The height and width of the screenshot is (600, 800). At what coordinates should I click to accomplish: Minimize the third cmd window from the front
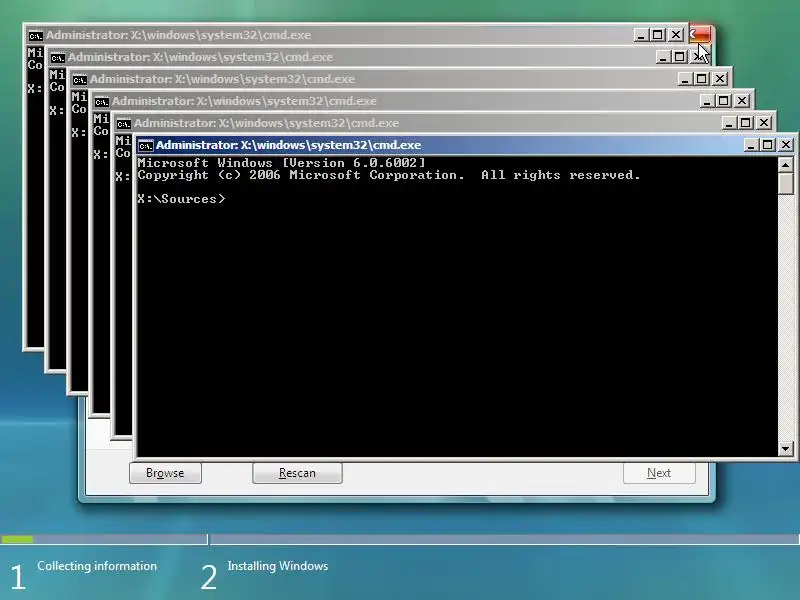[x=706, y=101]
